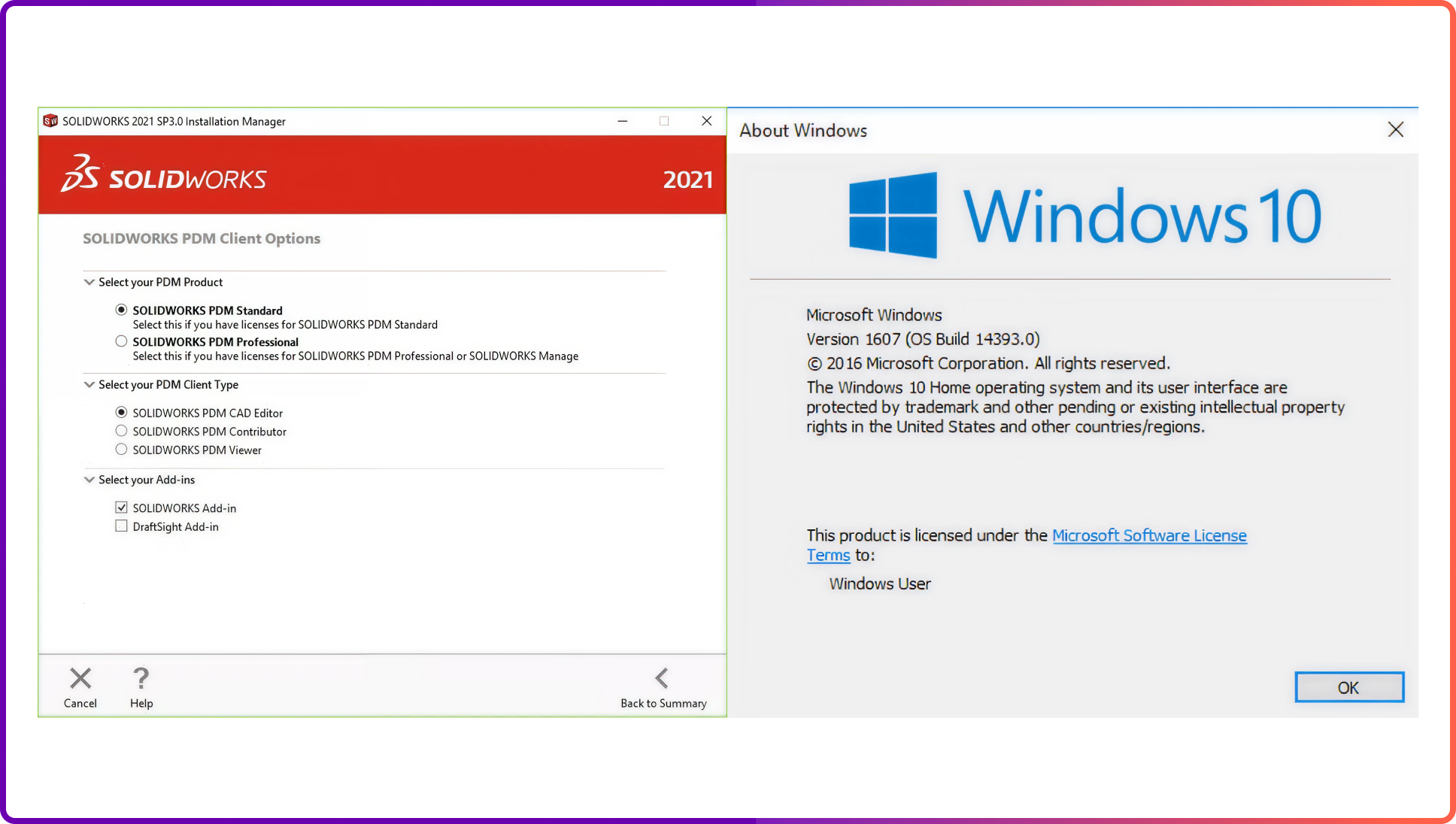Click 2016 Microsoft Corporation copyright line
The width and height of the screenshot is (1456, 824).
pos(988,363)
